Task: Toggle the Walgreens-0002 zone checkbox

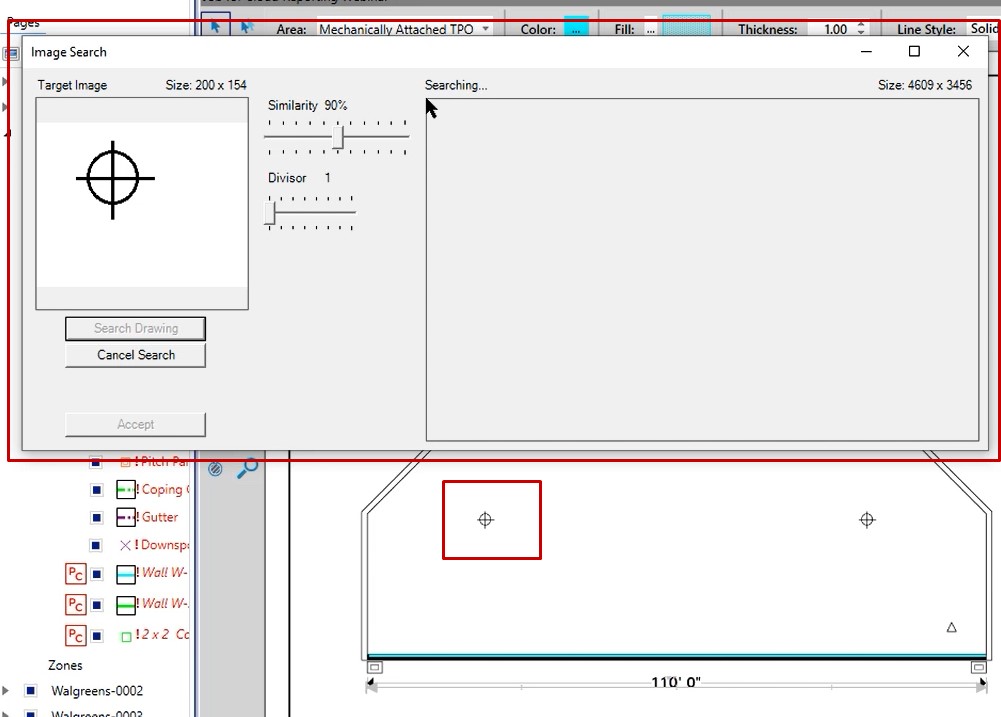Action: coord(30,691)
